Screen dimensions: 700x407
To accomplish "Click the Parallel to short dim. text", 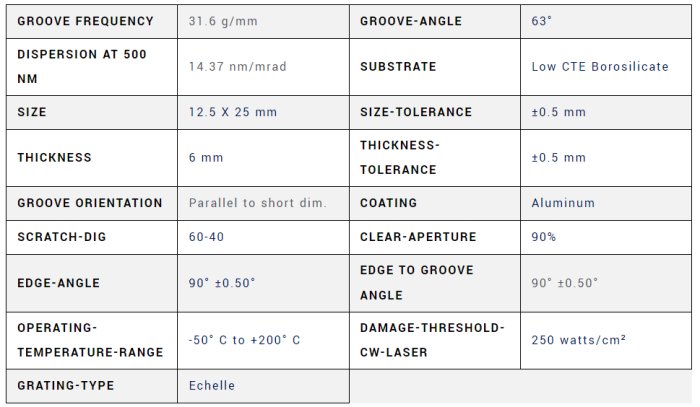I will [x=257, y=203].
